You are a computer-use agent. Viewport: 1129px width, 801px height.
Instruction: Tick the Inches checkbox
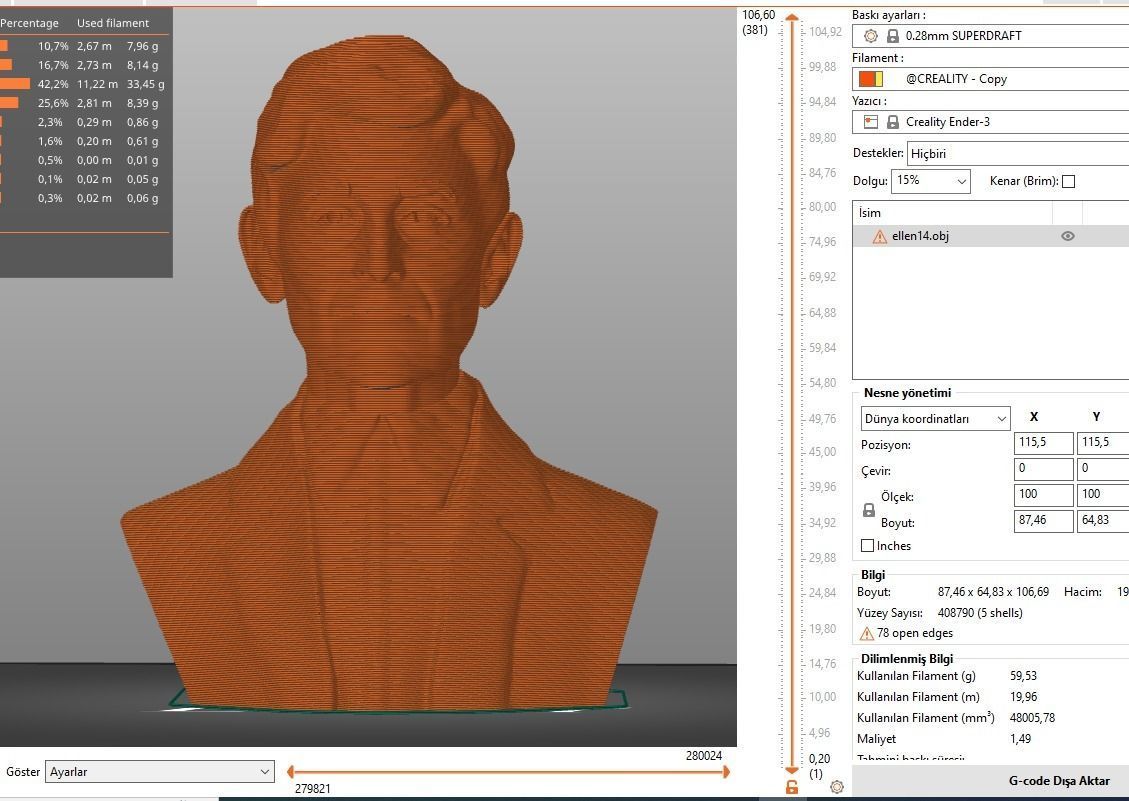868,546
